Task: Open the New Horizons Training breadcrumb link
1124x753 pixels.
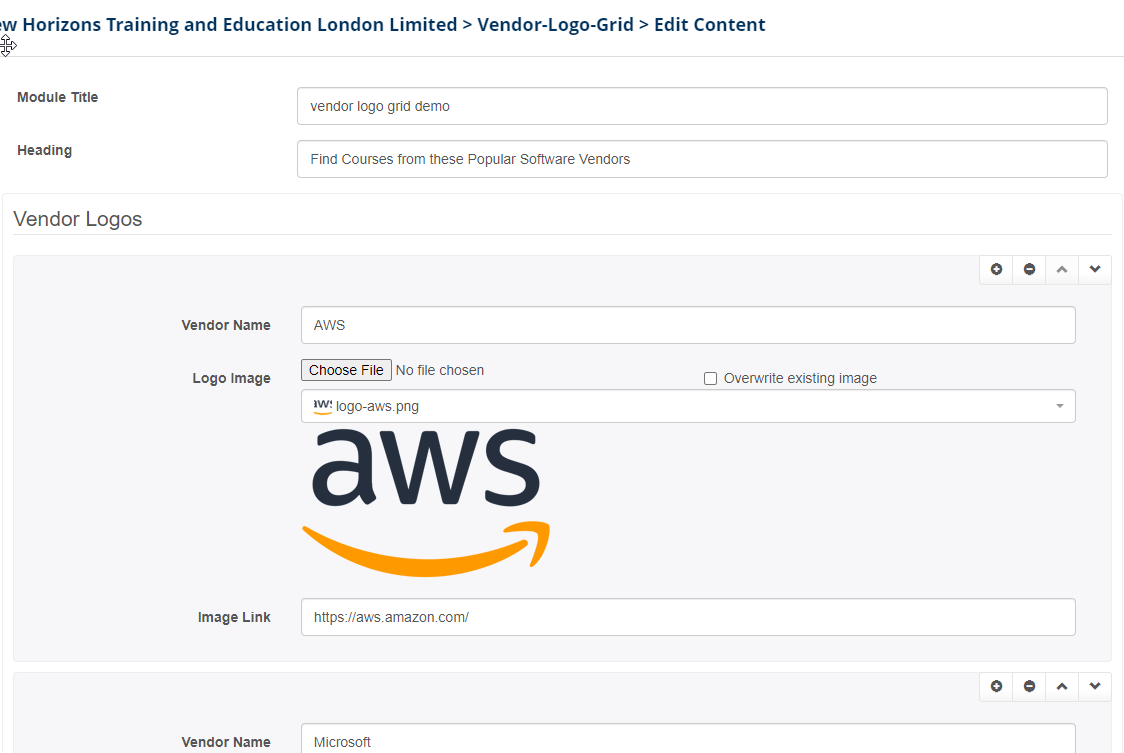Action: pos(228,25)
